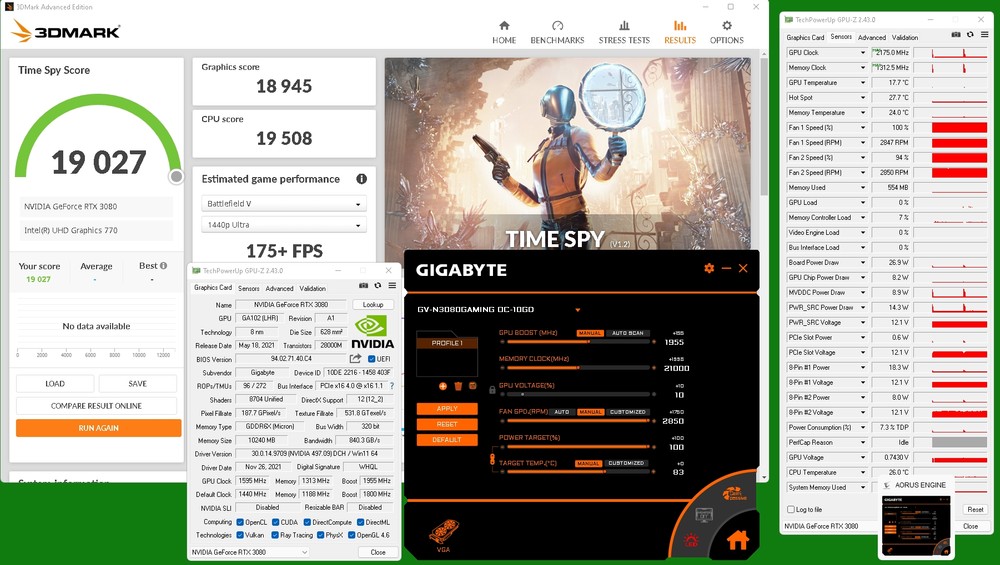Take screenshot in GPU-Z Sensors window
The image size is (1000, 565).
(x=956, y=34)
